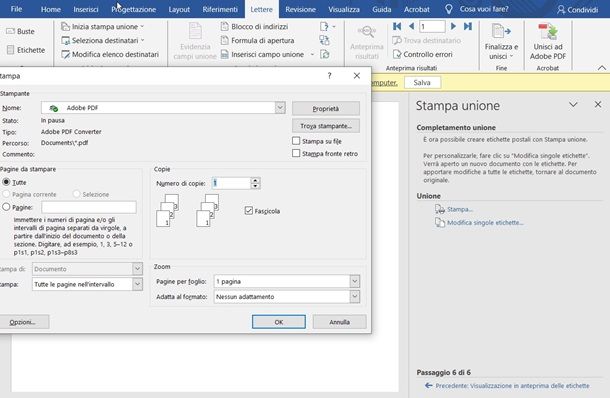Click Modifica elenco destinatari
This screenshot has height=398, width=610.
[x=110, y=54]
